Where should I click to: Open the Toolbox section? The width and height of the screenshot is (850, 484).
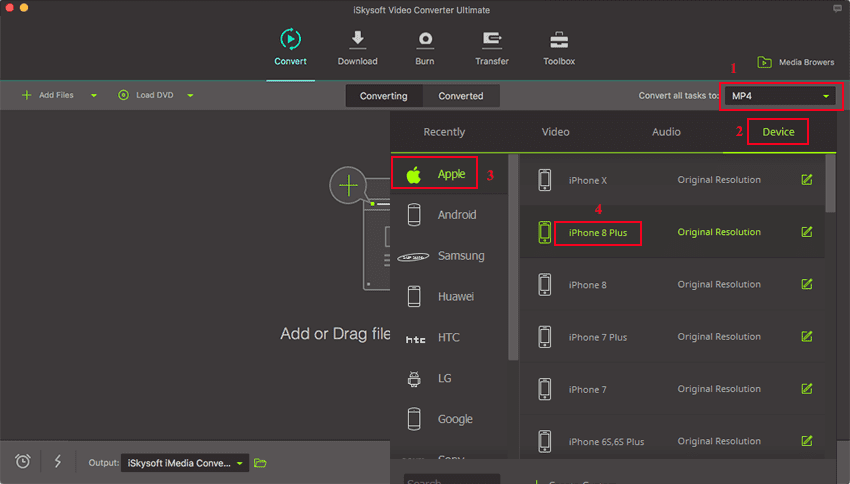(x=559, y=40)
